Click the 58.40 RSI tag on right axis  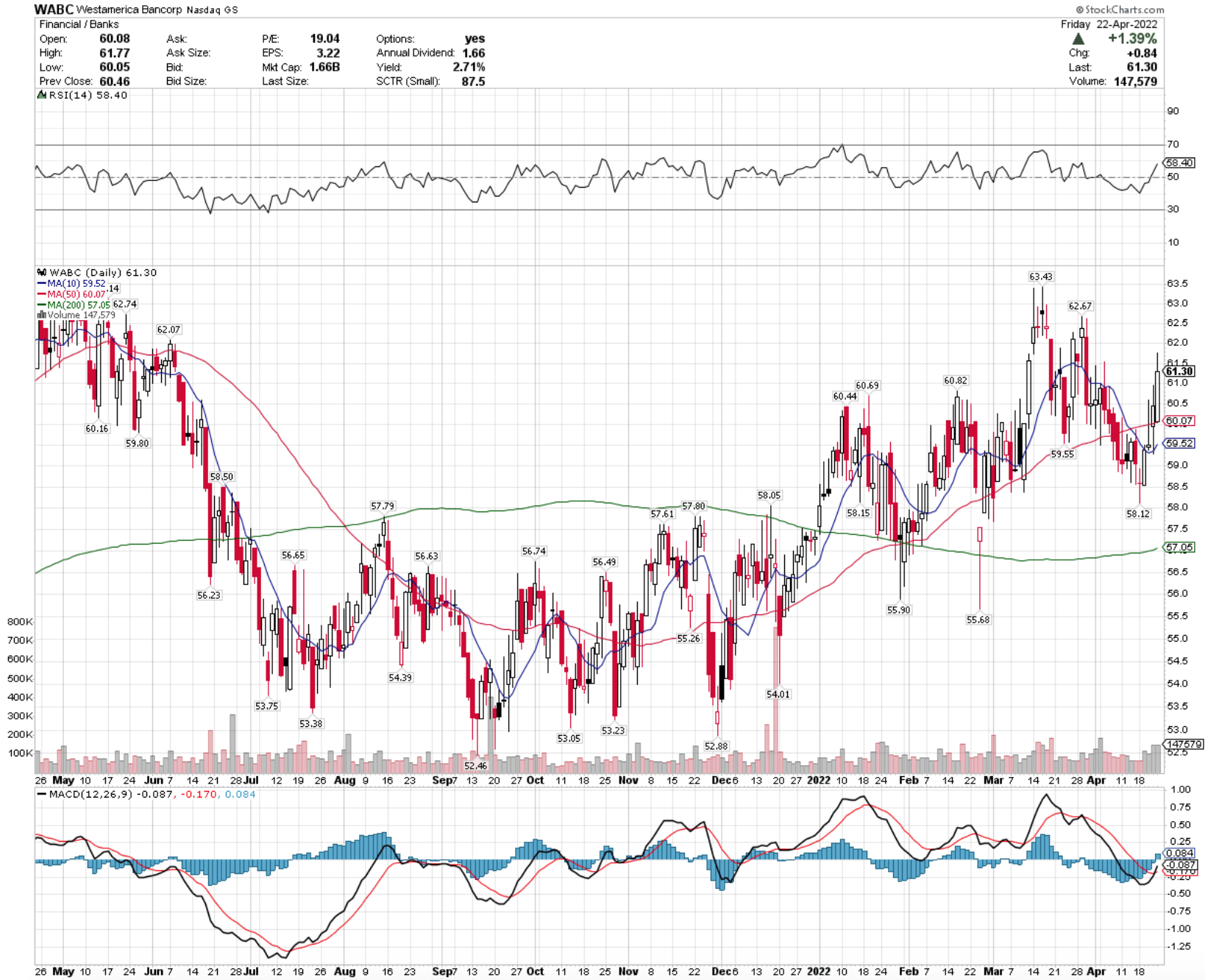[1179, 163]
